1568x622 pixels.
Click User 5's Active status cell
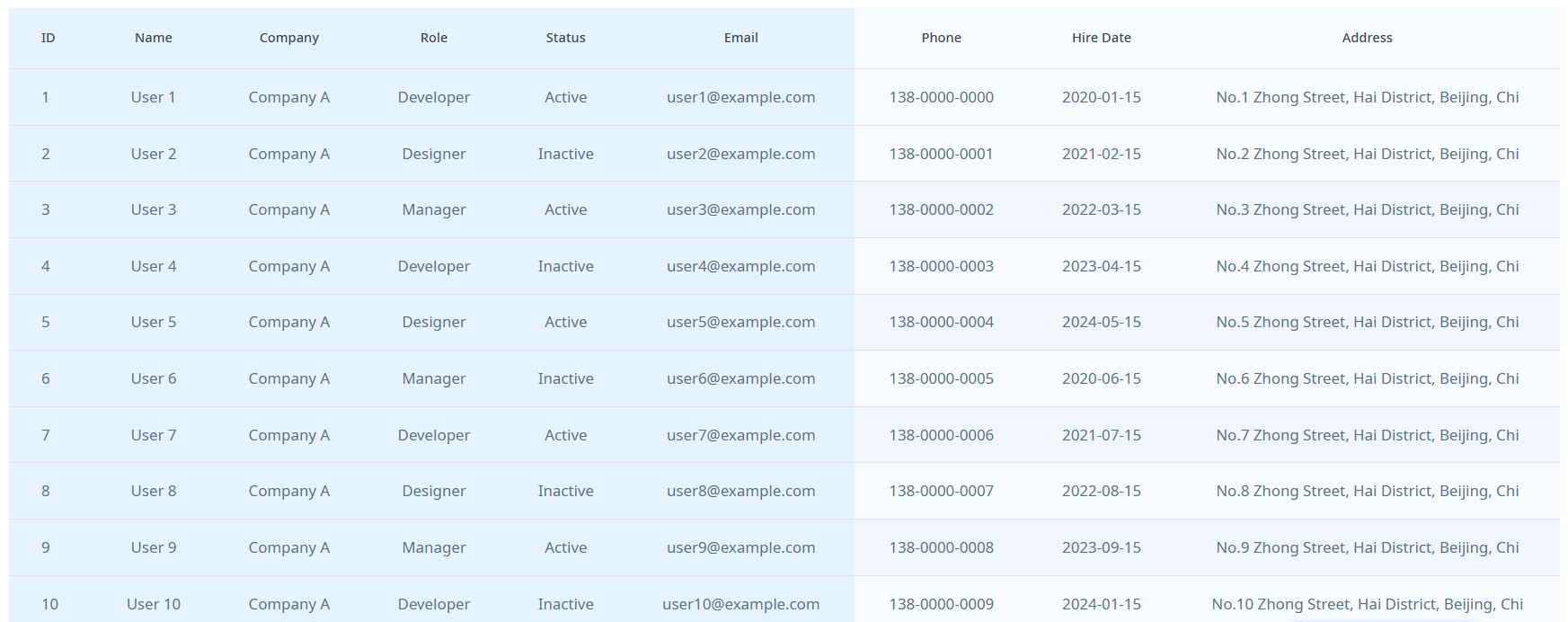click(566, 322)
